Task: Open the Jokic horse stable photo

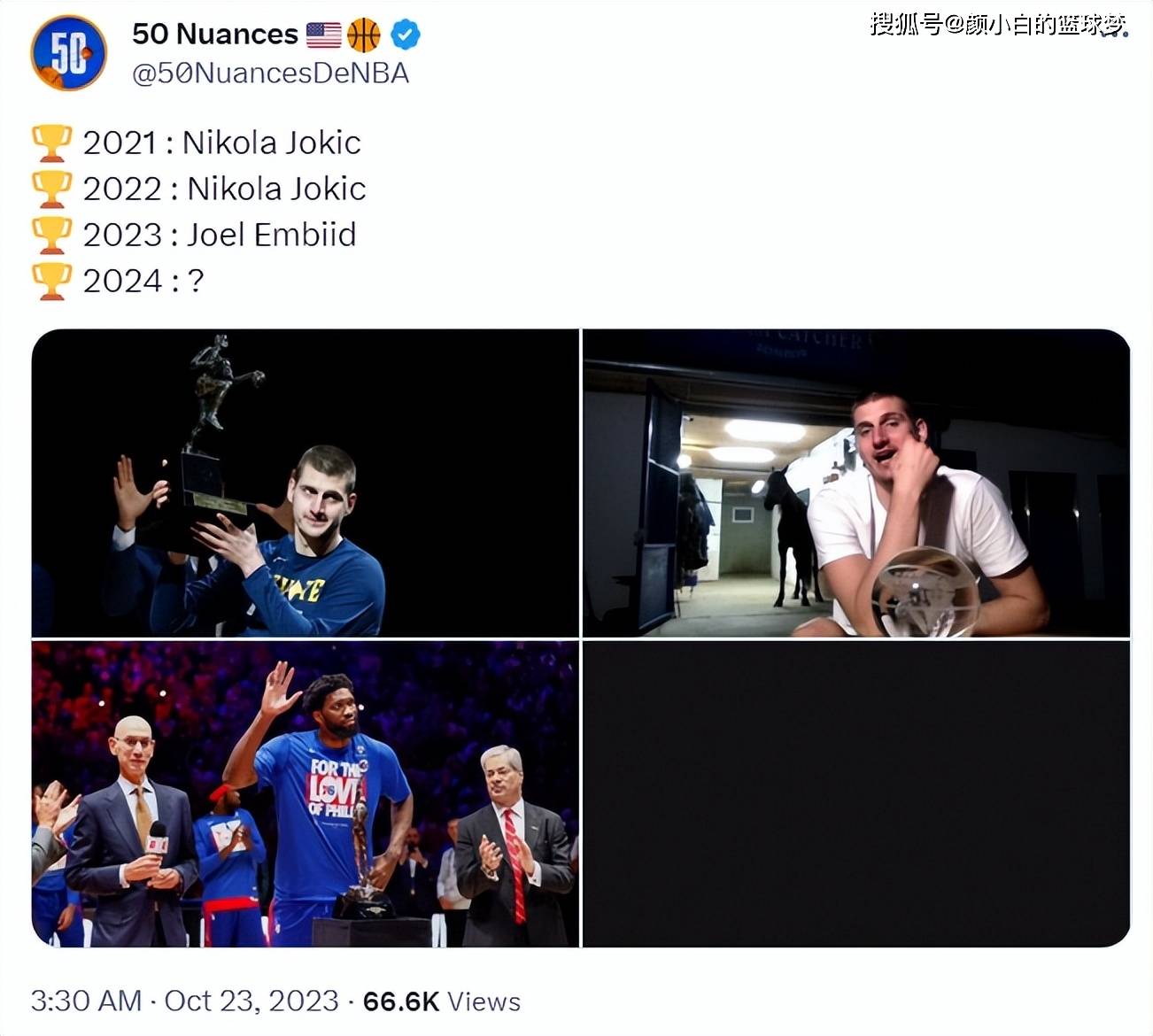Action: coord(856,483)
